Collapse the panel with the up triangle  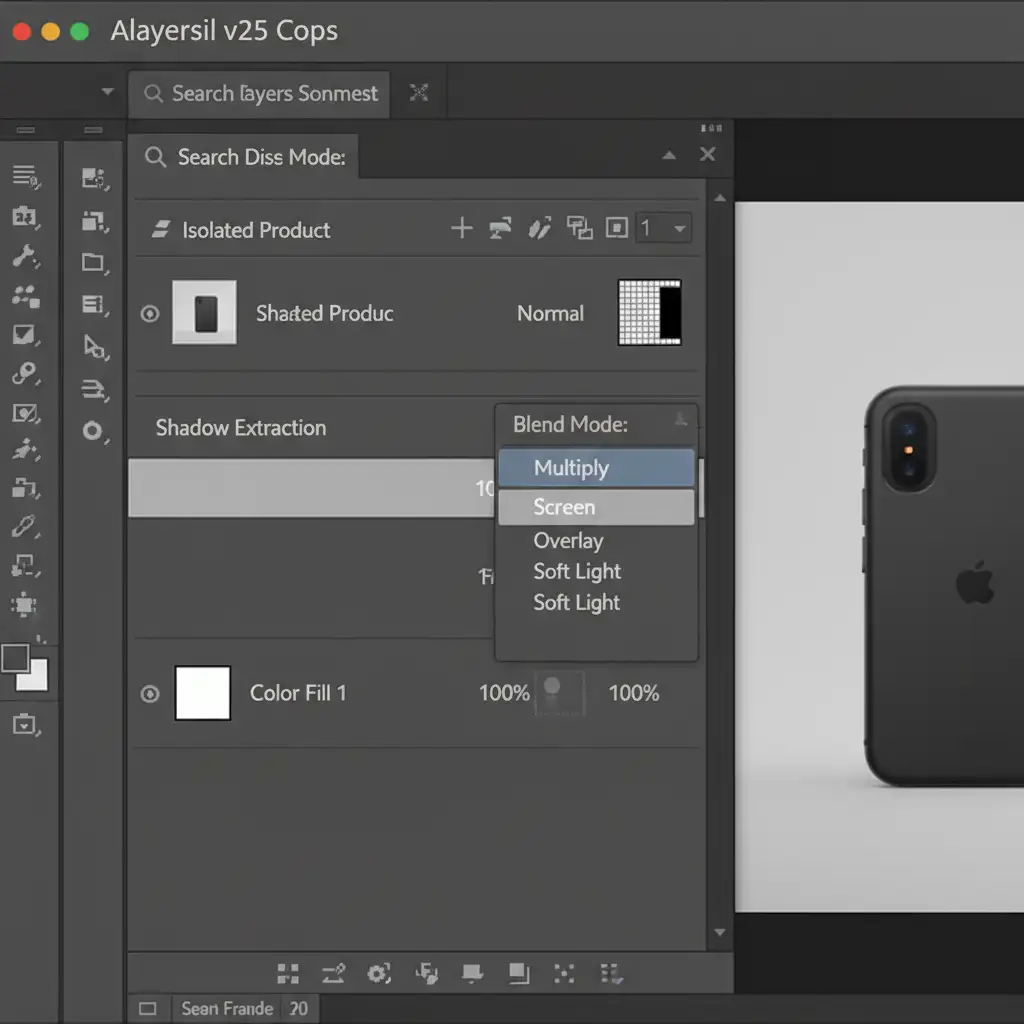[669, 155]
